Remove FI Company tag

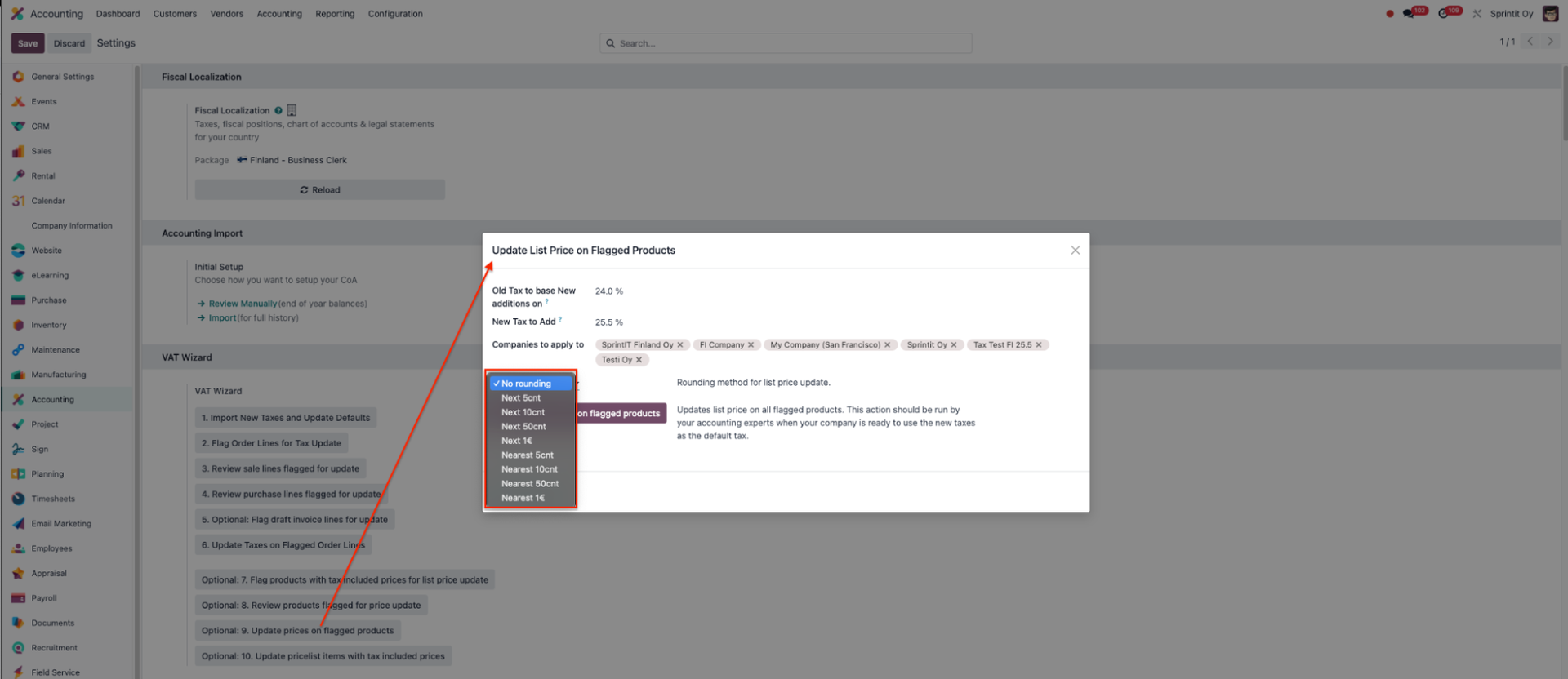751,345
